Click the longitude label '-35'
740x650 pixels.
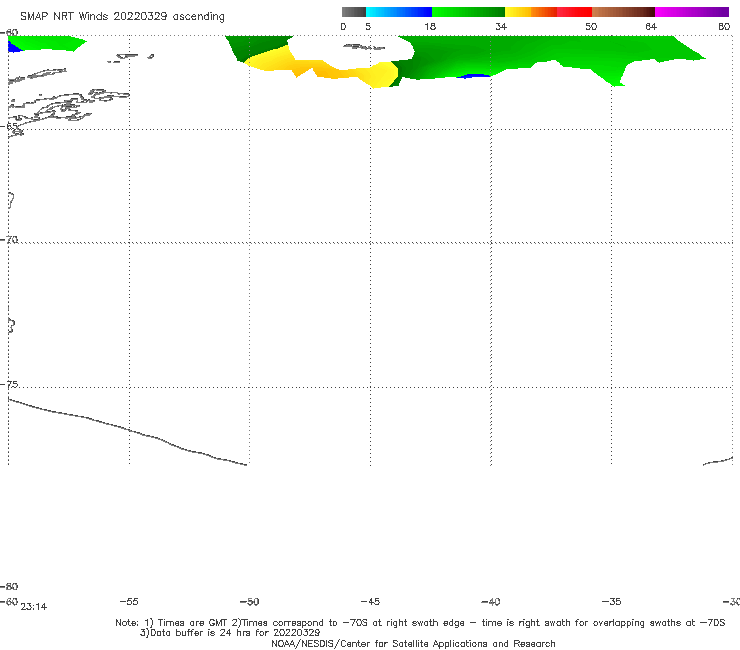click(x=611, y=601)
